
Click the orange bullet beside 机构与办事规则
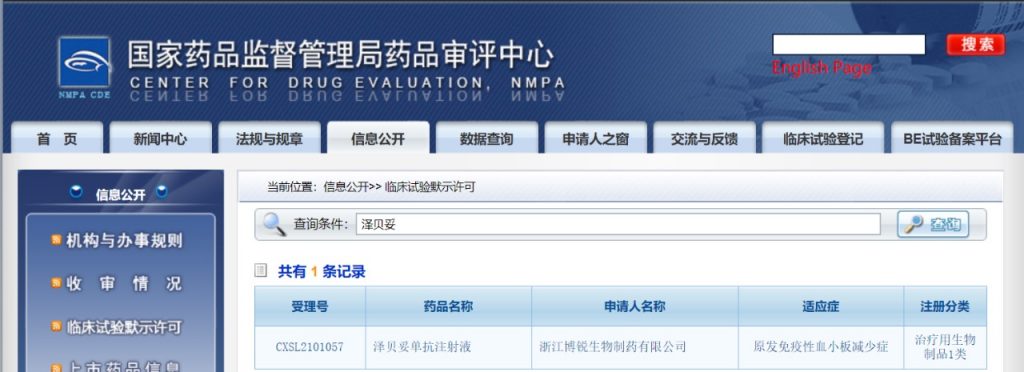click(56, 240)
